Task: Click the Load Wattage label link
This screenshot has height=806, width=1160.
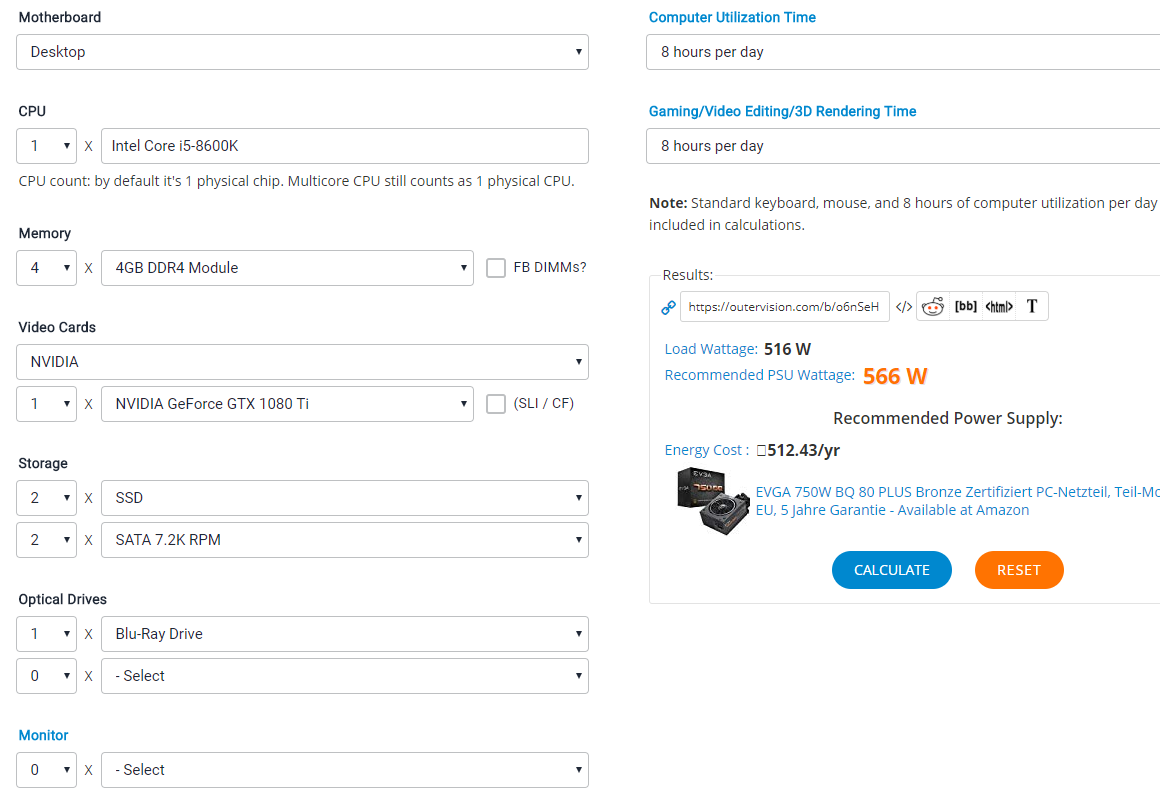Action: point(710,349)
